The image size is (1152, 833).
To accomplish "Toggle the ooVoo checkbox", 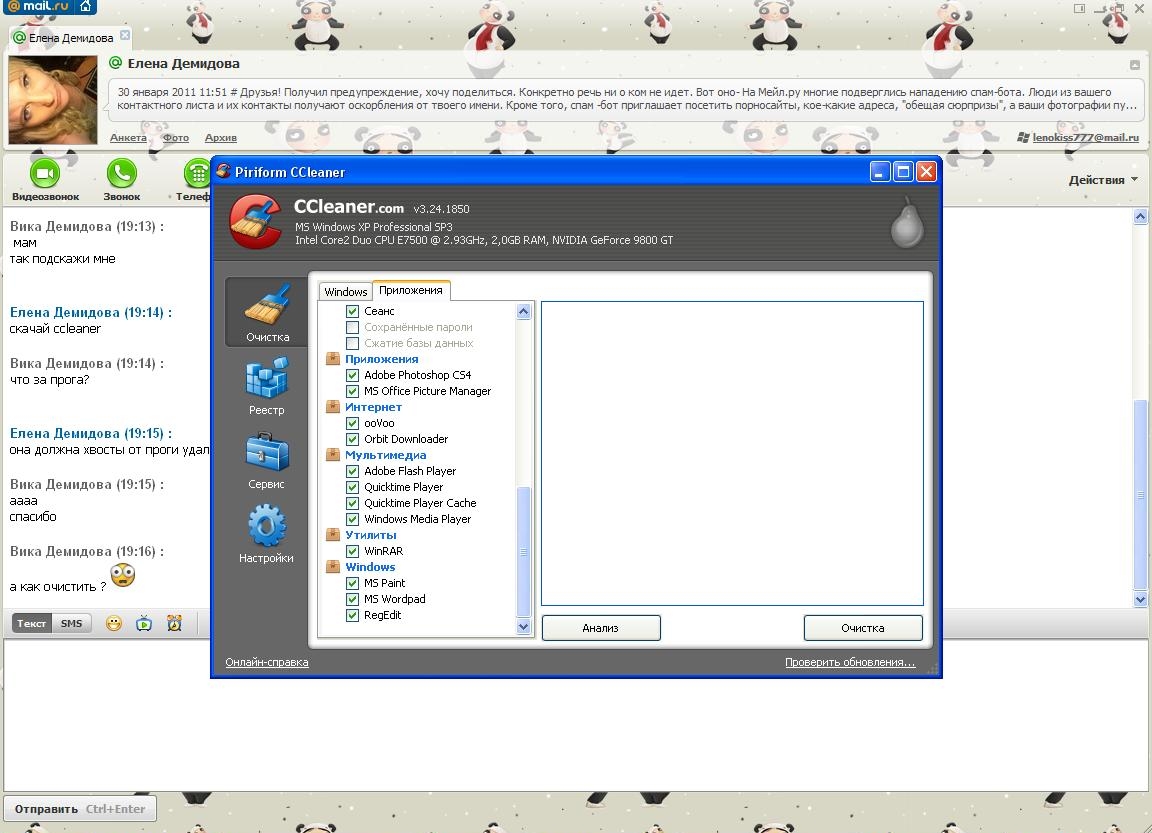I will point(353,424).
